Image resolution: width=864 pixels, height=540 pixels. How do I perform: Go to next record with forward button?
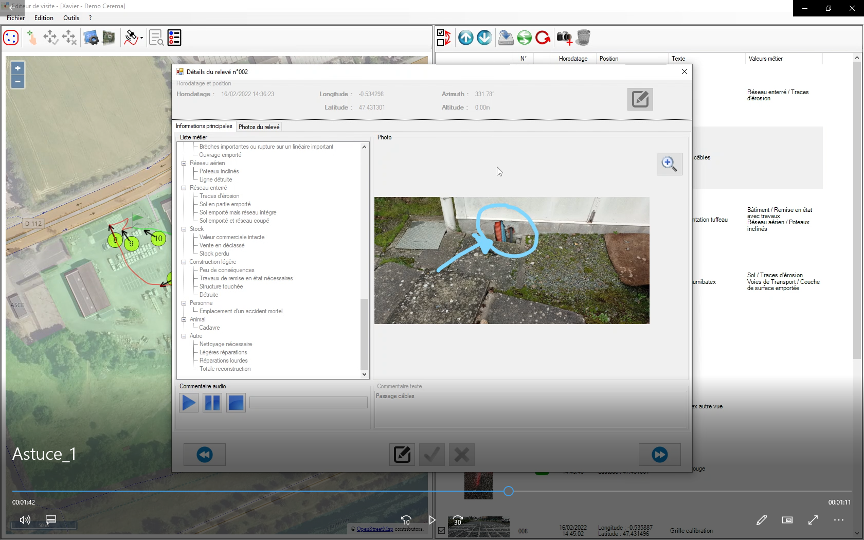coord(659,454)
